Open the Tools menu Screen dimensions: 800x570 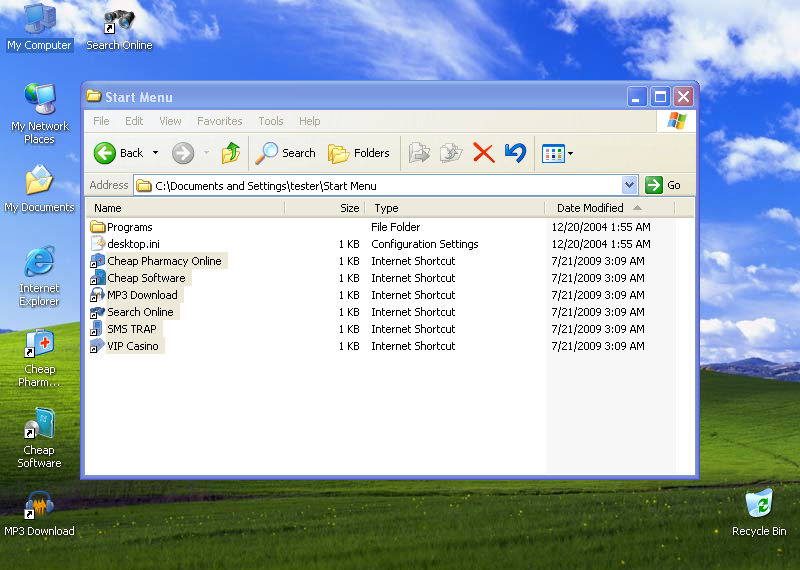click(x=270, y=121)
